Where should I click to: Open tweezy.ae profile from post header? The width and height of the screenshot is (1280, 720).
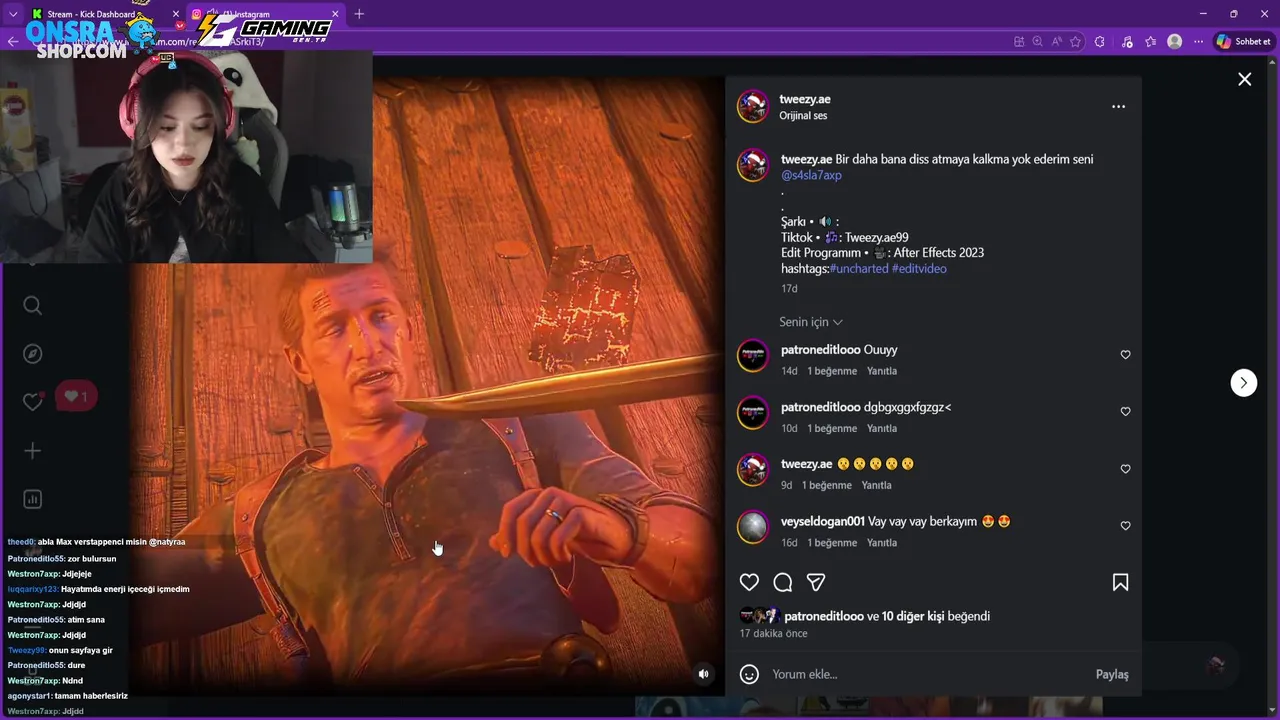(x=805, y=99)
